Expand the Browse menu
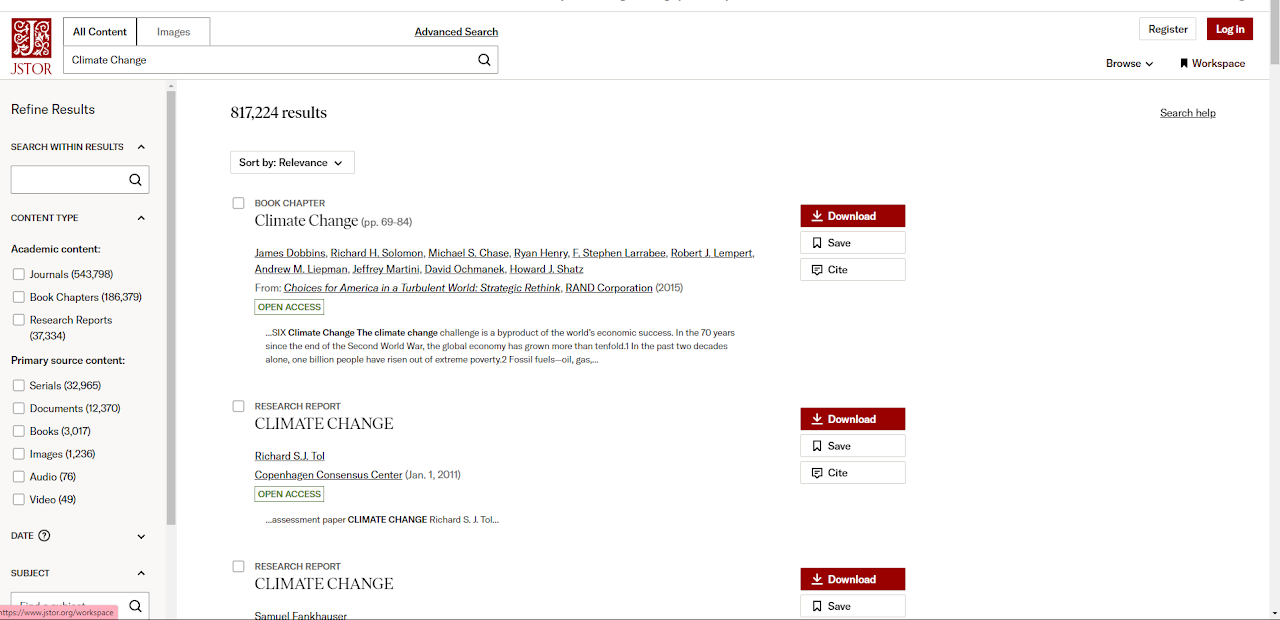This screenshot has height=620, width=1280. pyautogui.click(x=1129, y=63)
